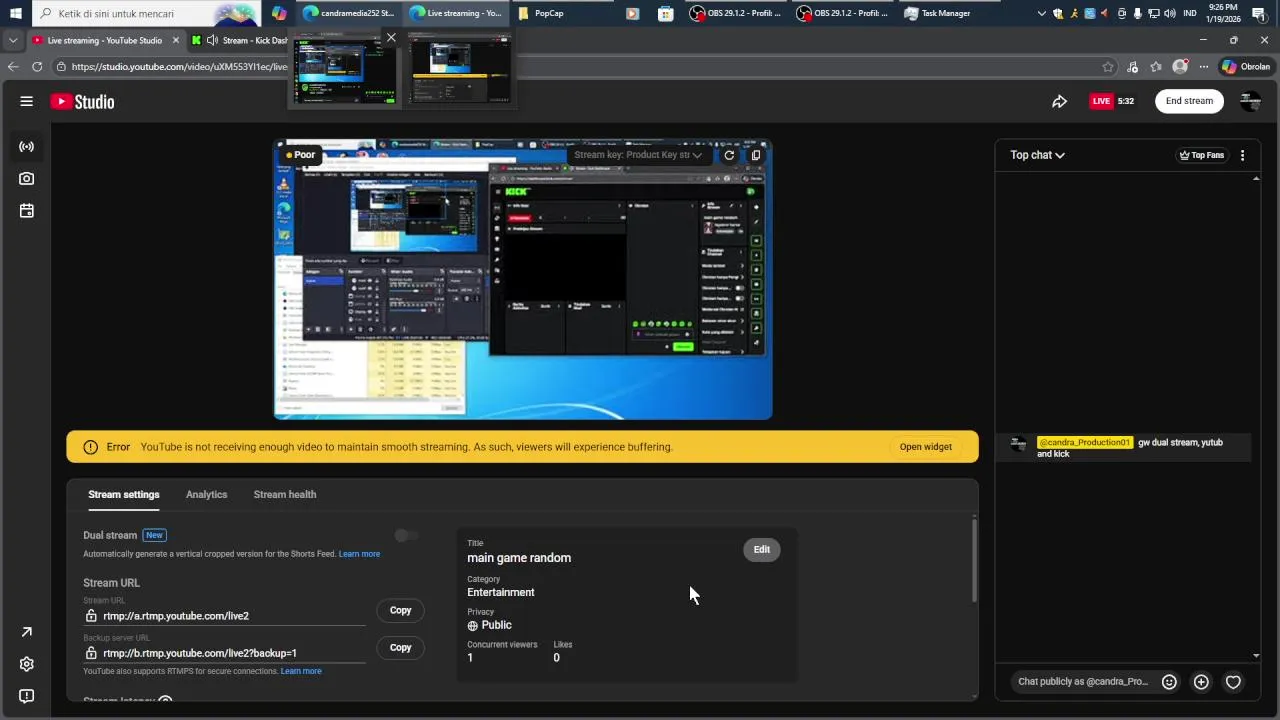Click the Send feedback icon in sidebar
The image size is (1280, 720).
tap(27, 696)
